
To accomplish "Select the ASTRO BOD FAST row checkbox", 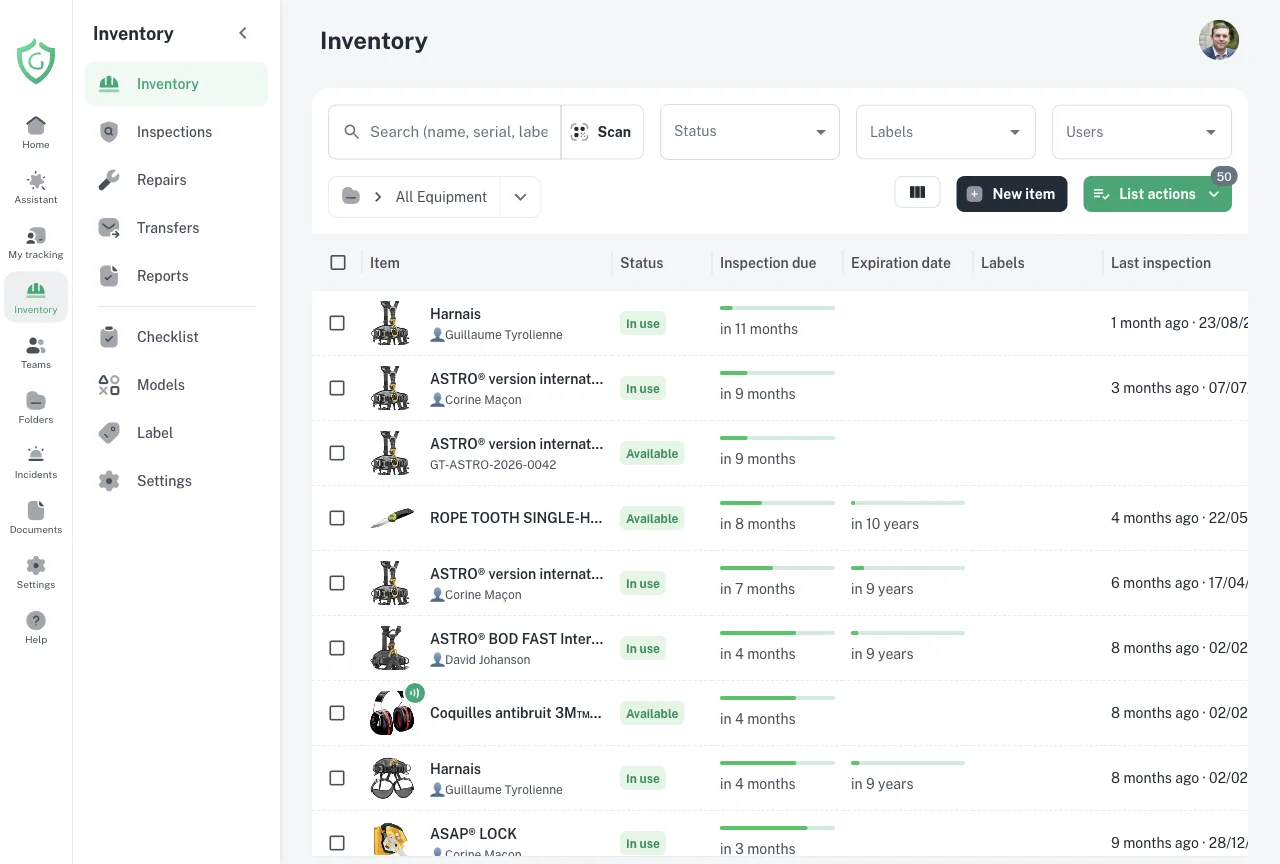I will click(337, 648).
